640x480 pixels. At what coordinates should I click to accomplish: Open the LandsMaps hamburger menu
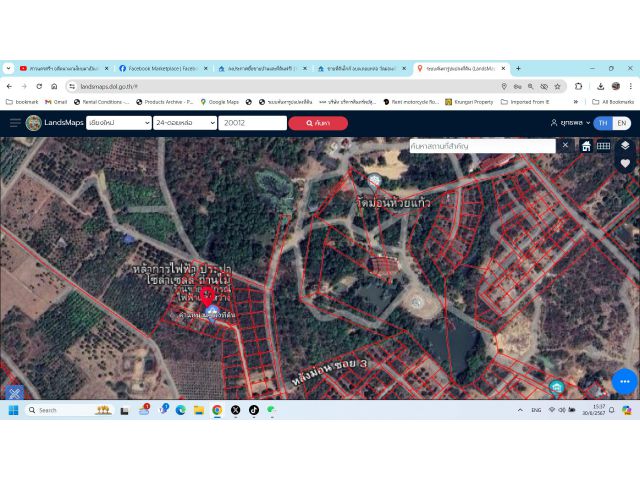click(15, 123)
